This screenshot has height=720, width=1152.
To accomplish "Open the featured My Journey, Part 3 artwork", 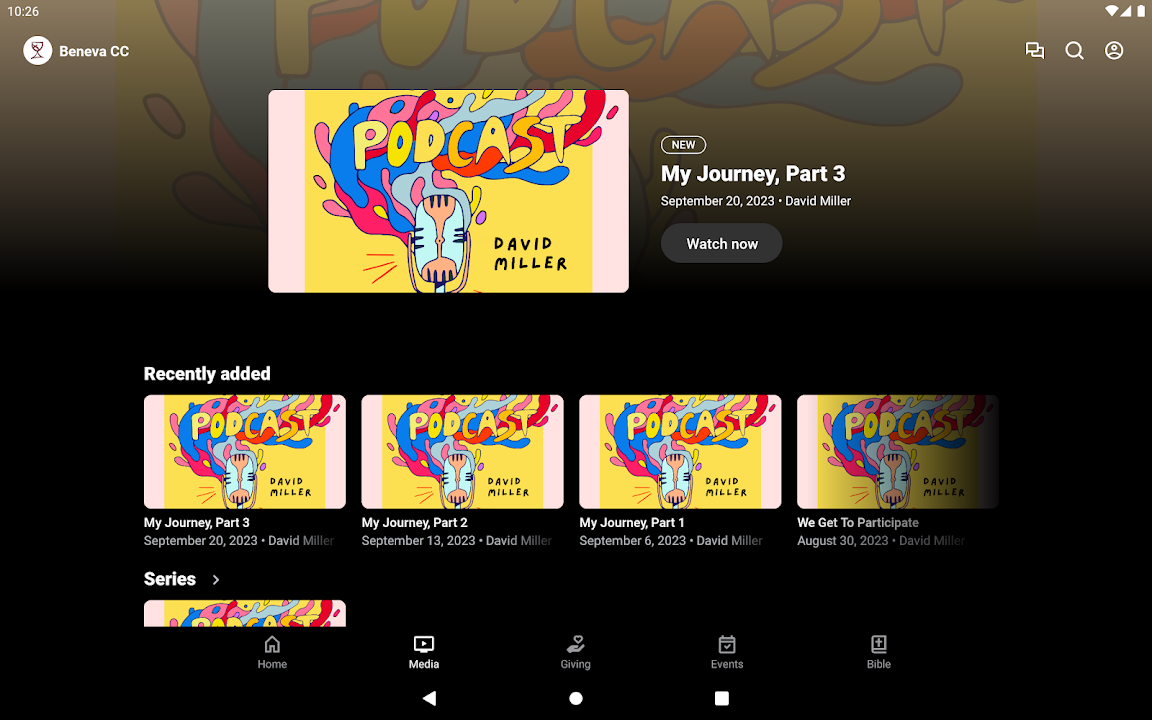I will [x=448, y=191].
